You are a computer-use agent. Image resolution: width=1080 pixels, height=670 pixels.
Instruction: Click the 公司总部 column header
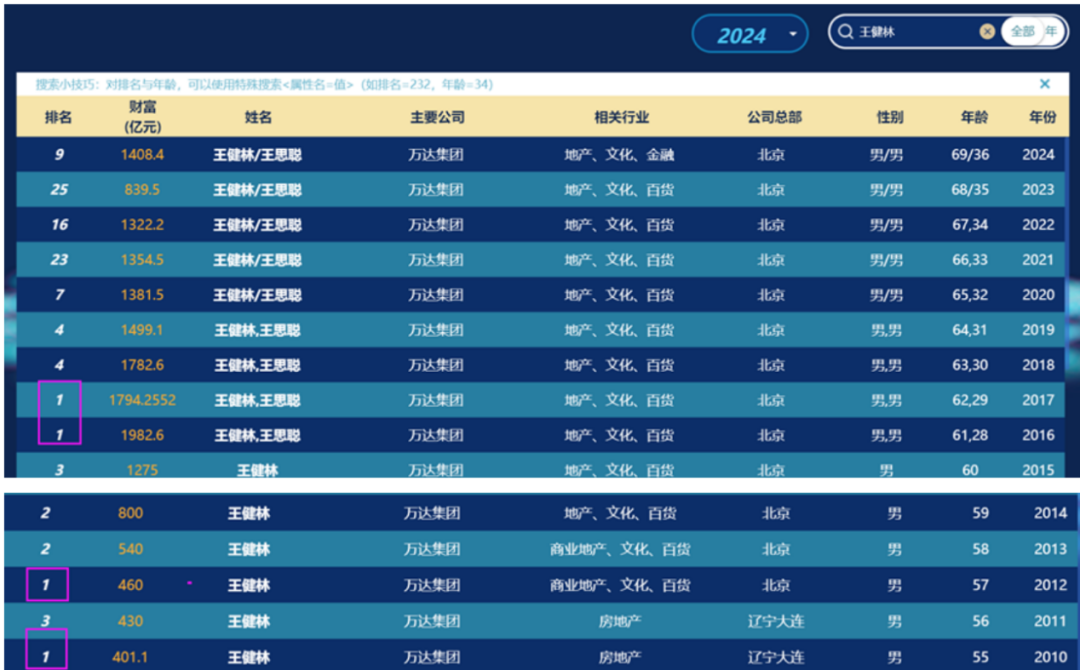coord(774,117)
